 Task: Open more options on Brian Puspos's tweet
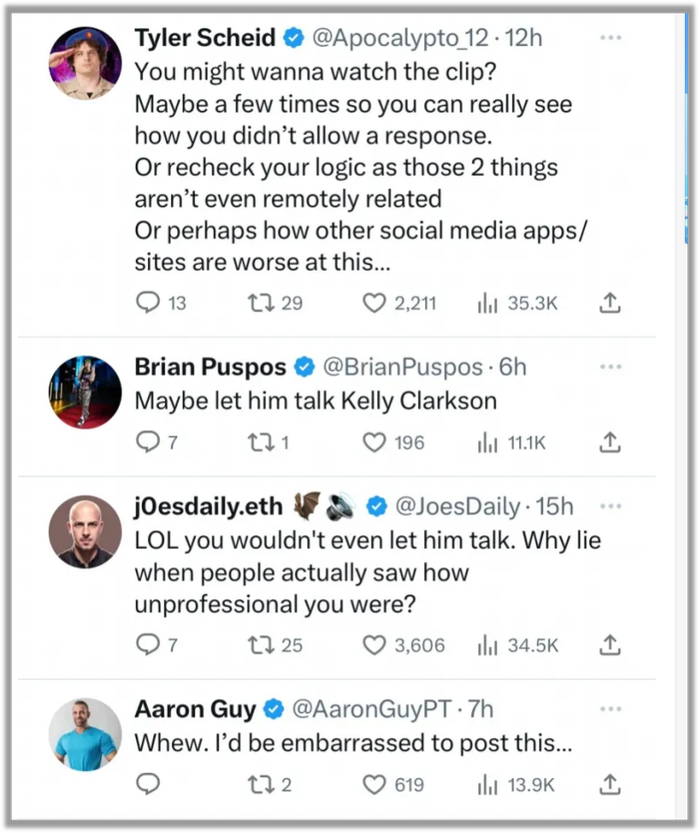click(x=610, y=367)
